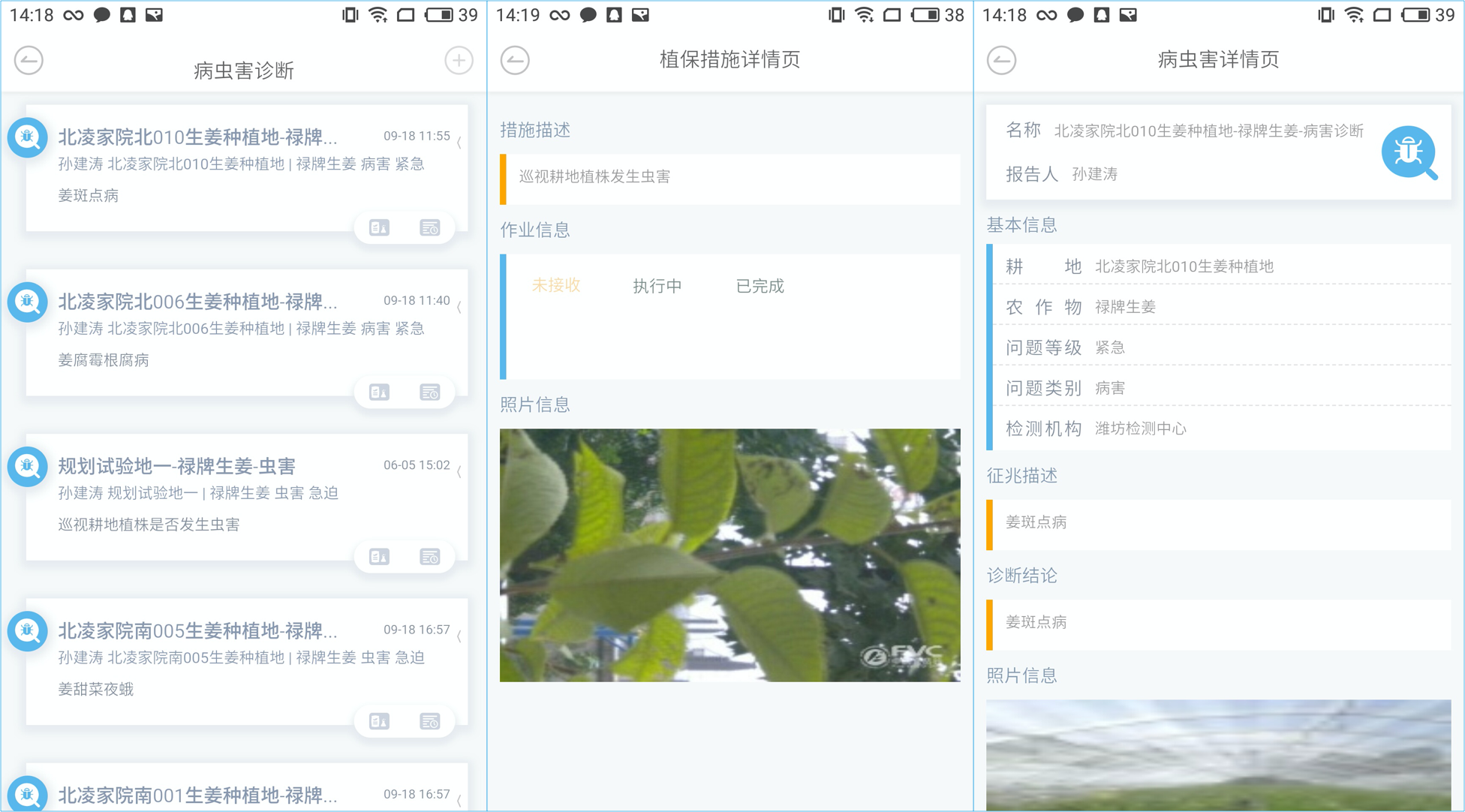
Task: View the leaf photo in 照片信息
Action: (x=730, y=555)
